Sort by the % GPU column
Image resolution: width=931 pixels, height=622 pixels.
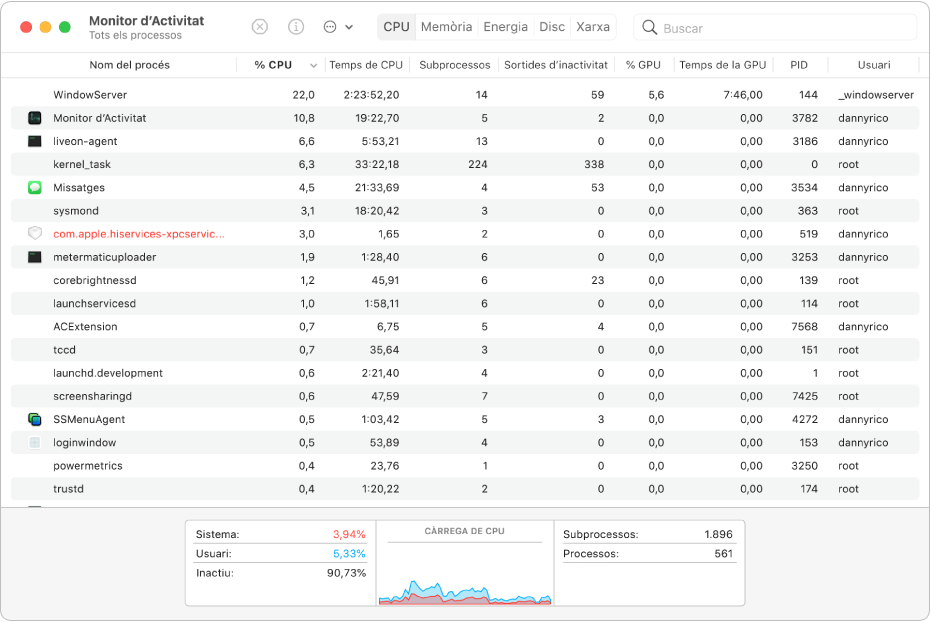(x=643, y=65)
